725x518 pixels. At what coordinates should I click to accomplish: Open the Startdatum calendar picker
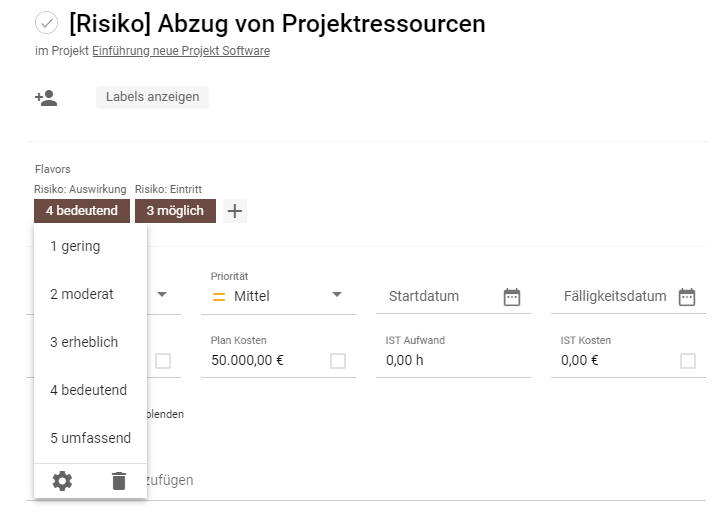click(511, 297)
